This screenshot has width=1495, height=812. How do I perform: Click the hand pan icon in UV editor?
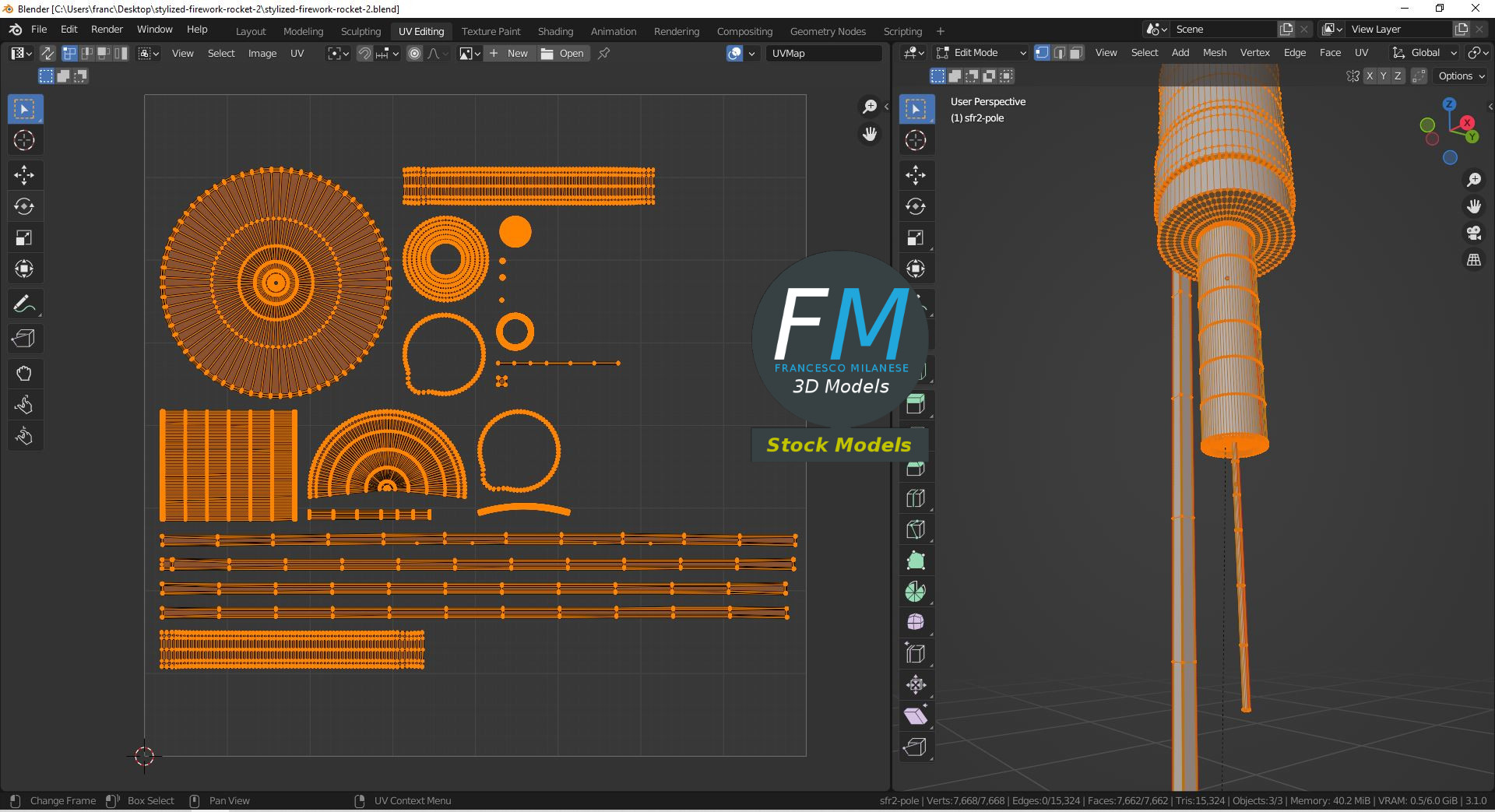tap(870, 134)
